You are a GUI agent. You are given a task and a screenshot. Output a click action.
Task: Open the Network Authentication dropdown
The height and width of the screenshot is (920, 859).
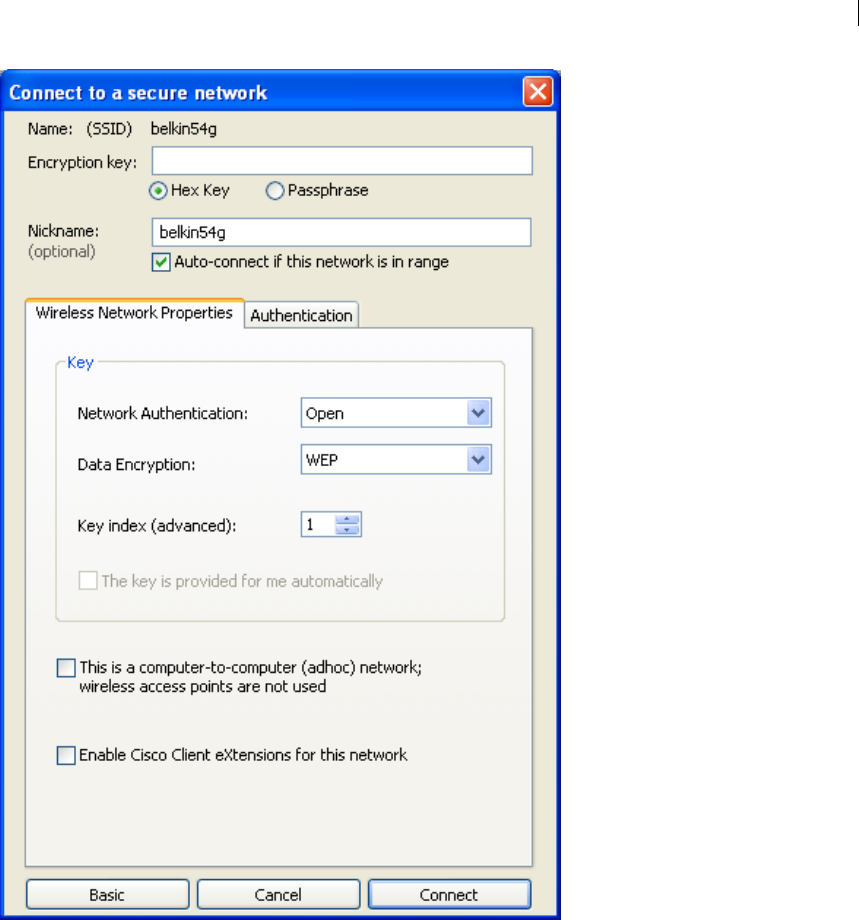click(478, 413)
